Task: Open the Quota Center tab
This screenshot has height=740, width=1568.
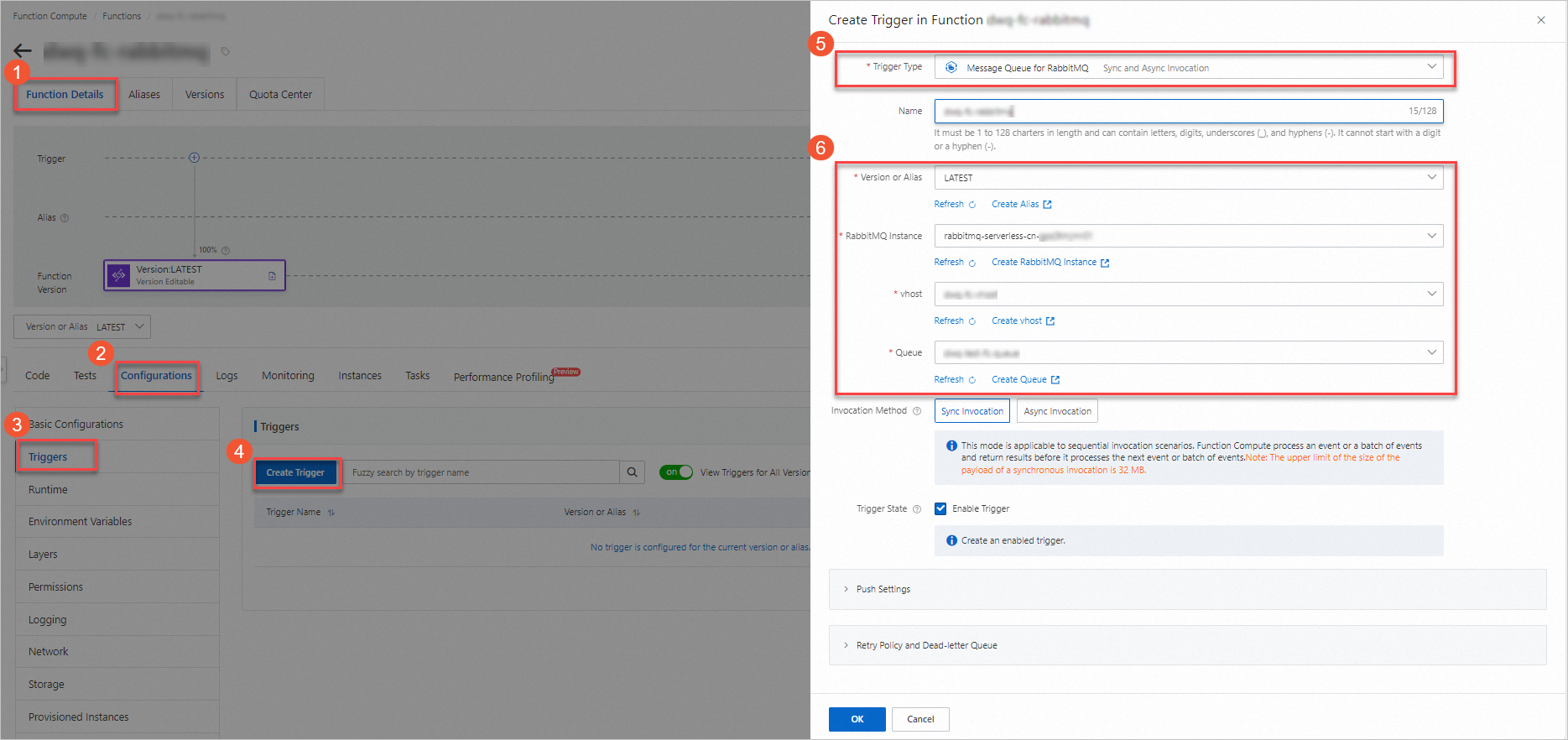Action: coord(280,95)
